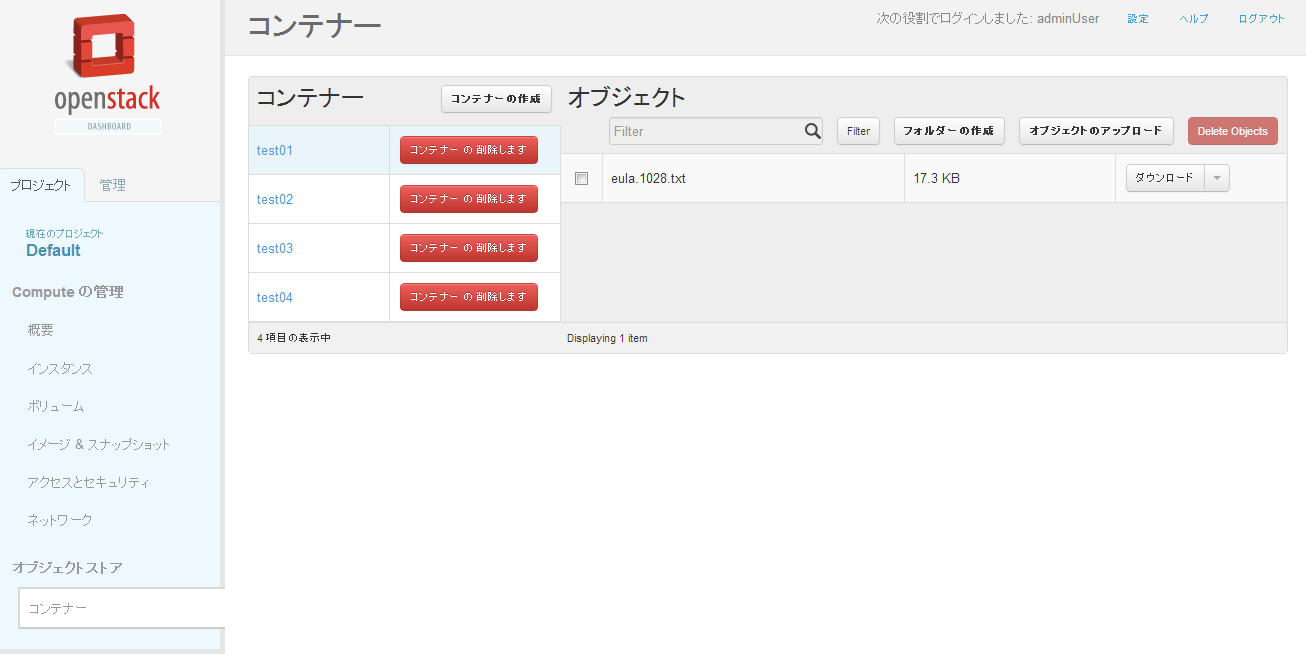
Task: Click the フォルダーの作成 button
Action: (x=948, y=131)
